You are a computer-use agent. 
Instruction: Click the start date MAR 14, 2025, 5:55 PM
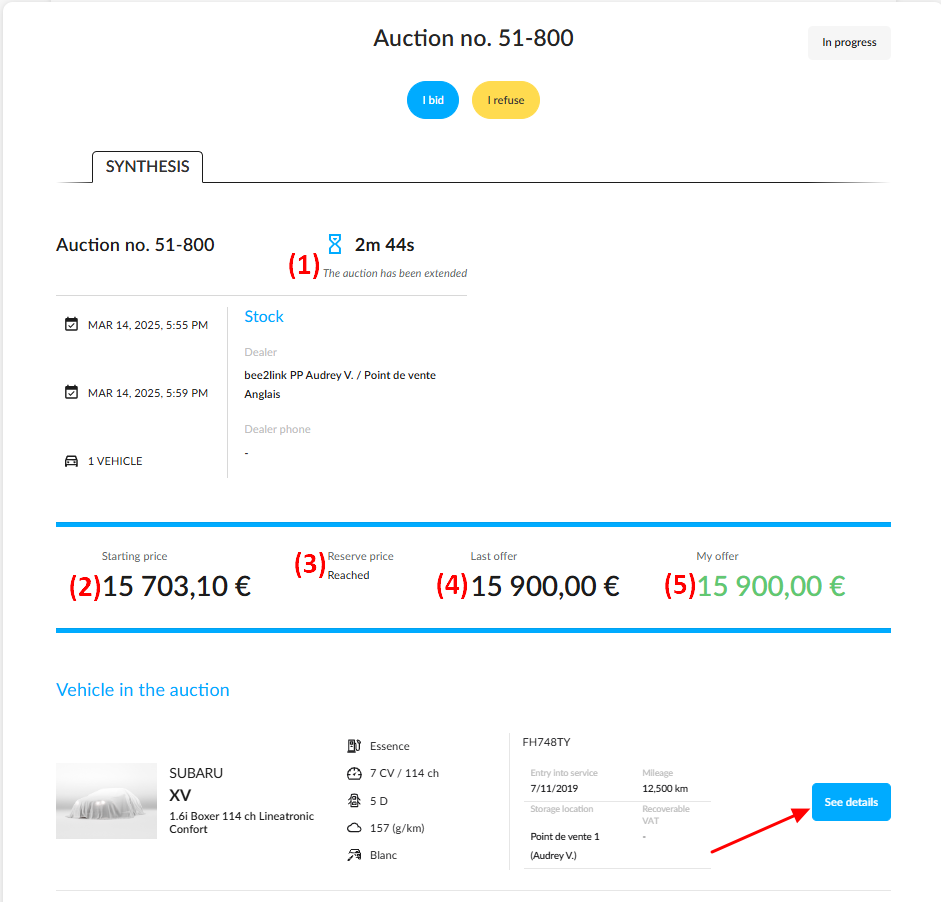pyautogui.click(x=148, y=325)
